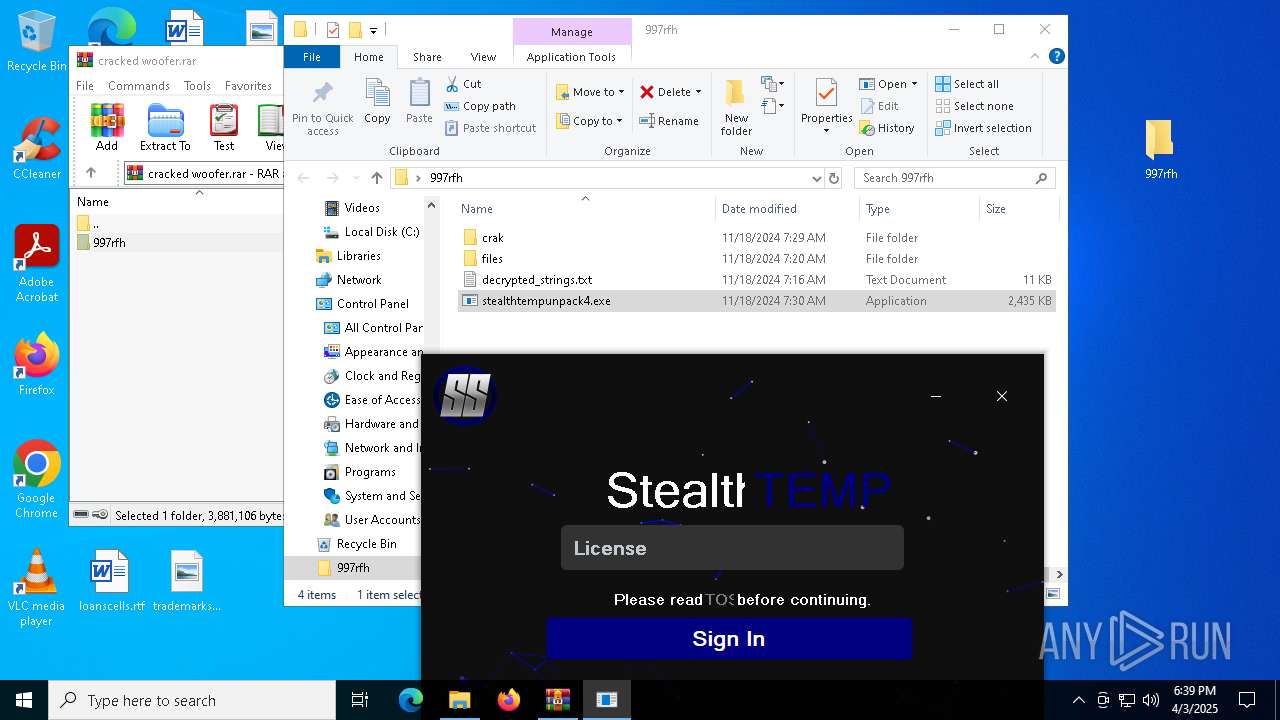Click Select all in ribbon
This screenshot has width=1280, height=720.
point(967,84)
